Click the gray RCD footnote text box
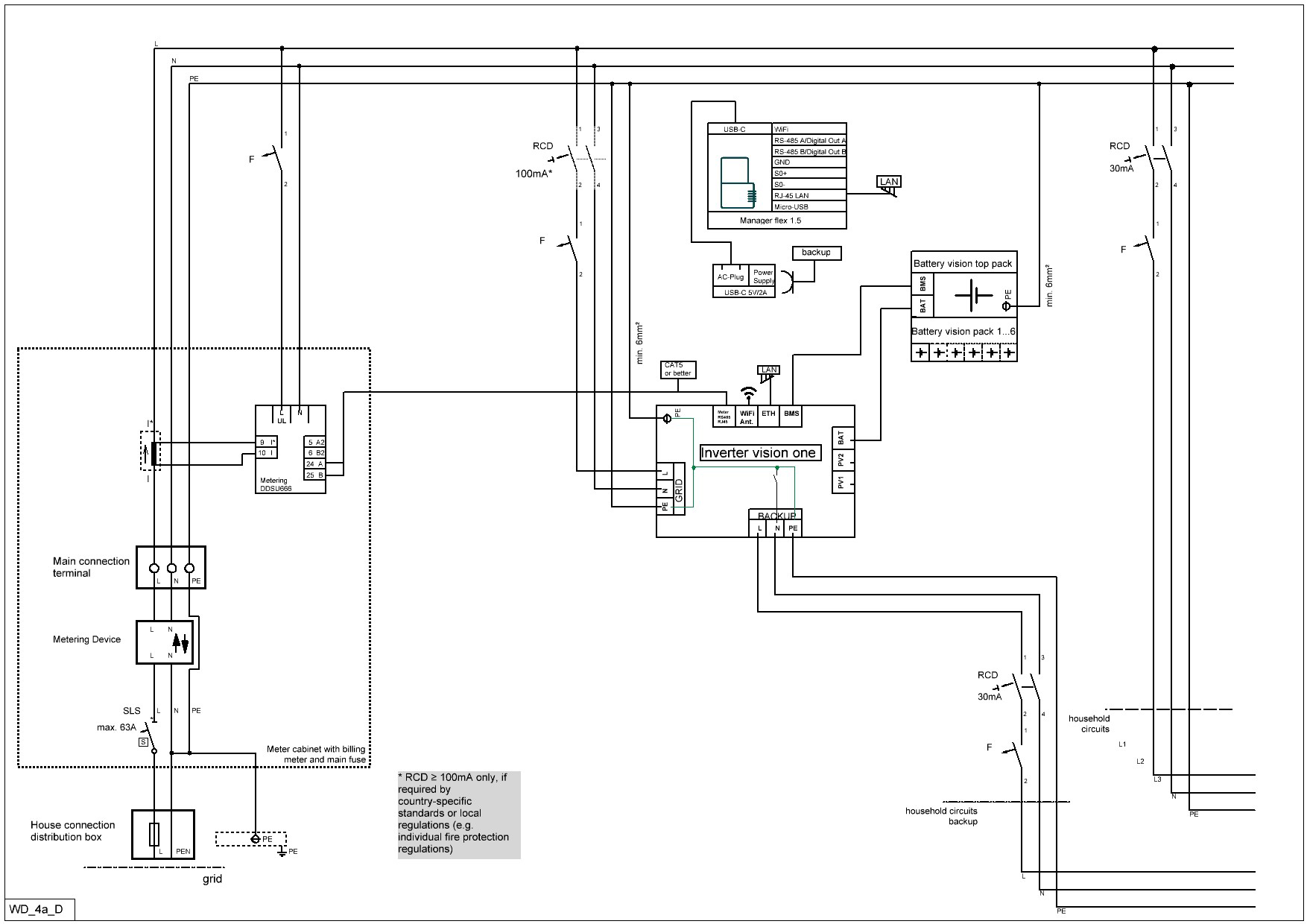Viewport: 1307px width, 924px height. [459, 815]
